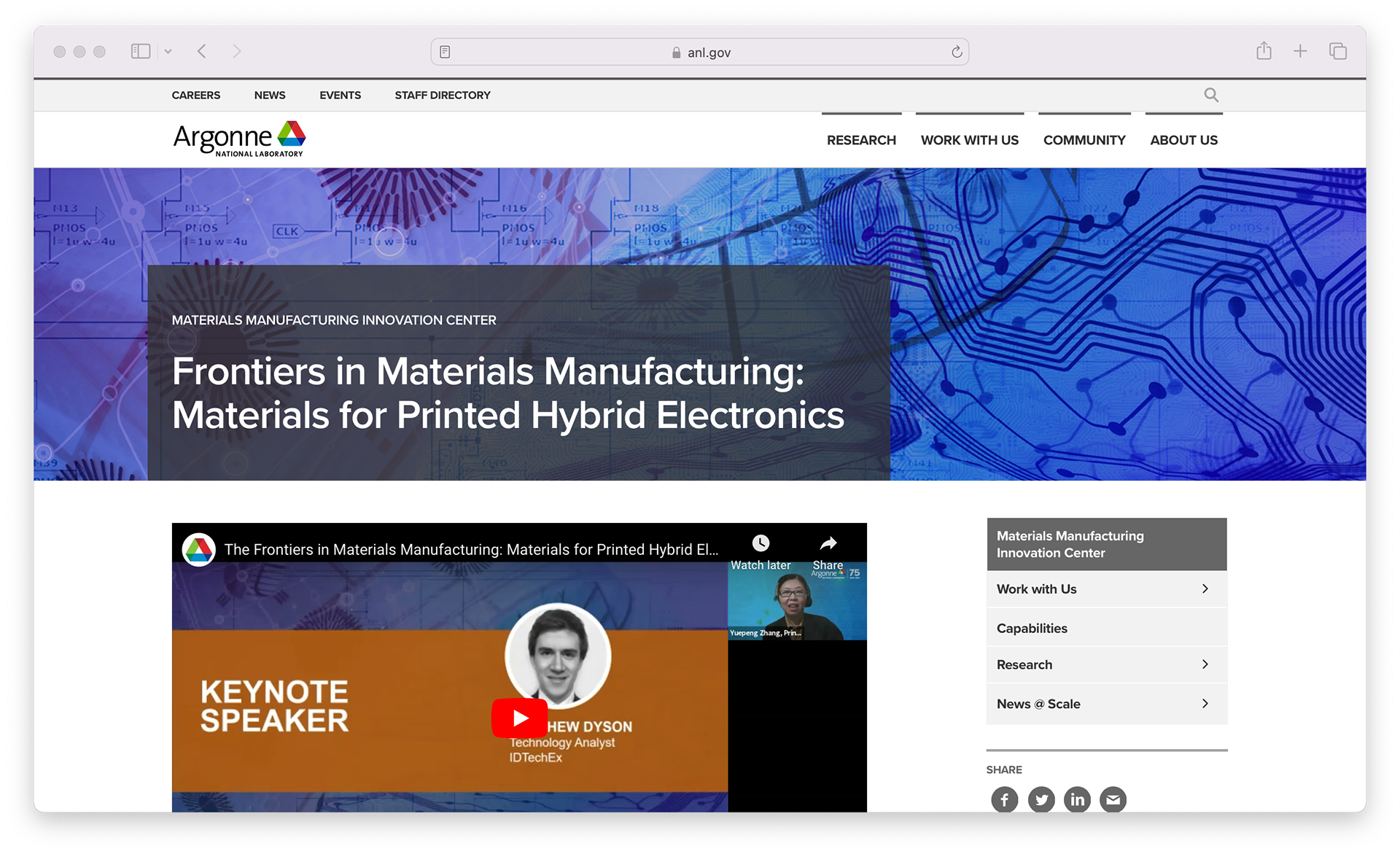The width and height of the screenshot is (1400, 854).
Task: Click the video Share arrow icon
Action: click(x=828, y=543)
